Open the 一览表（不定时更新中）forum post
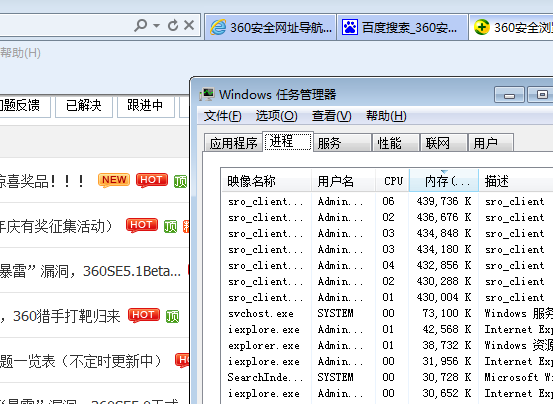 [81, 361]
